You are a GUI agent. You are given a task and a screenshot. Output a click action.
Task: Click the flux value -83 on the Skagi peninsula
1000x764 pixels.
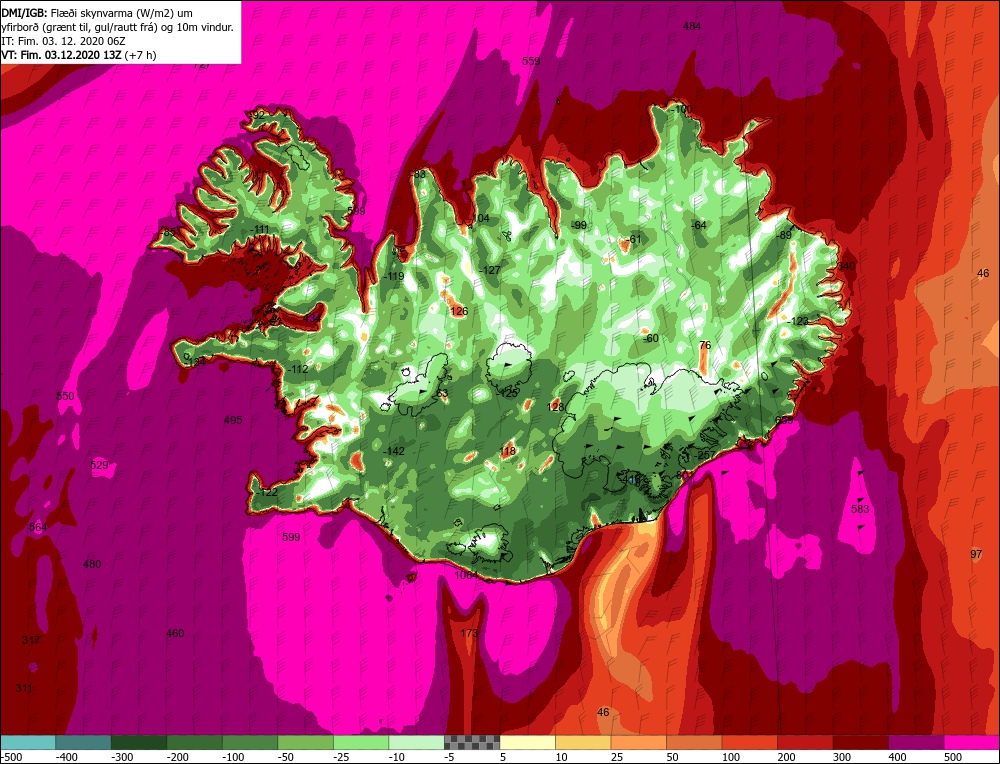click(418, 174)
